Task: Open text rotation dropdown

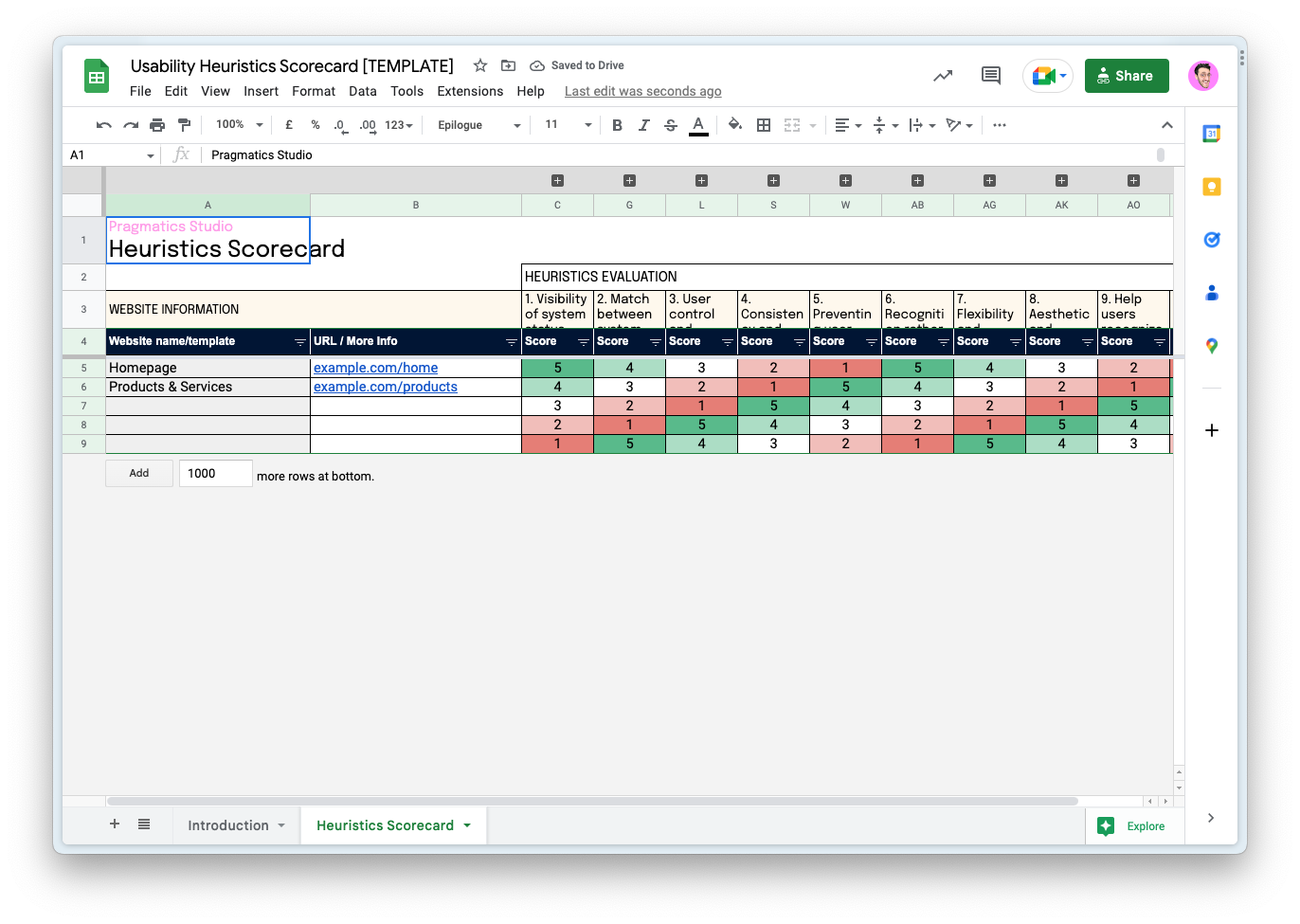Action: point(959,125)
